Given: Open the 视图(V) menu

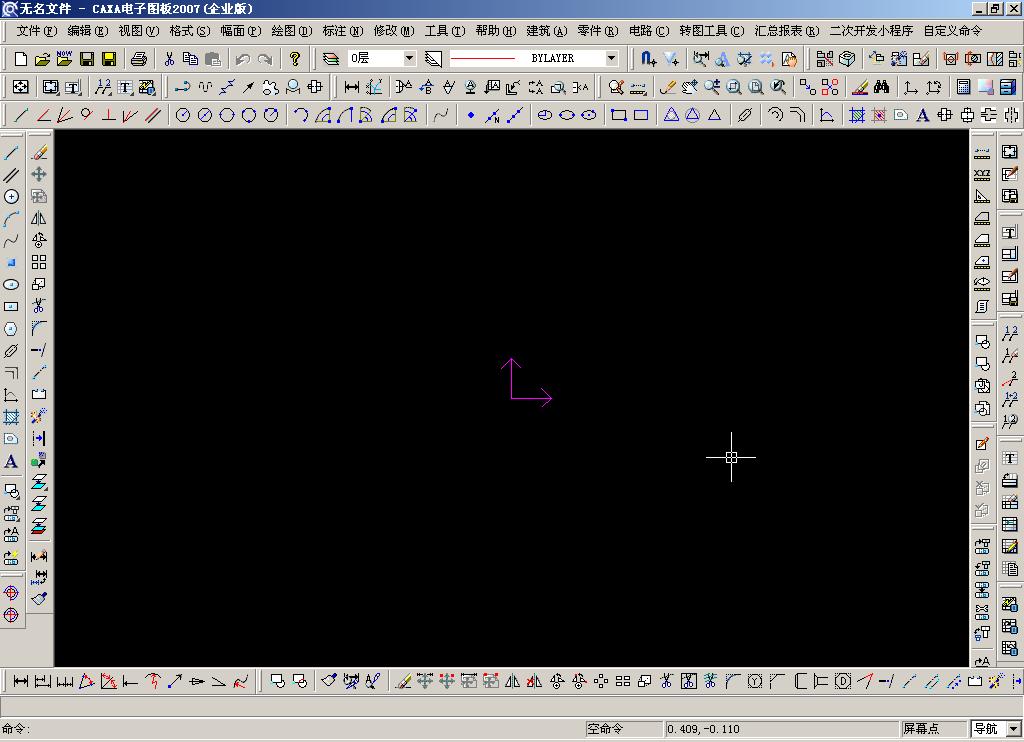Looking at the screenshot, I should 138,31.
